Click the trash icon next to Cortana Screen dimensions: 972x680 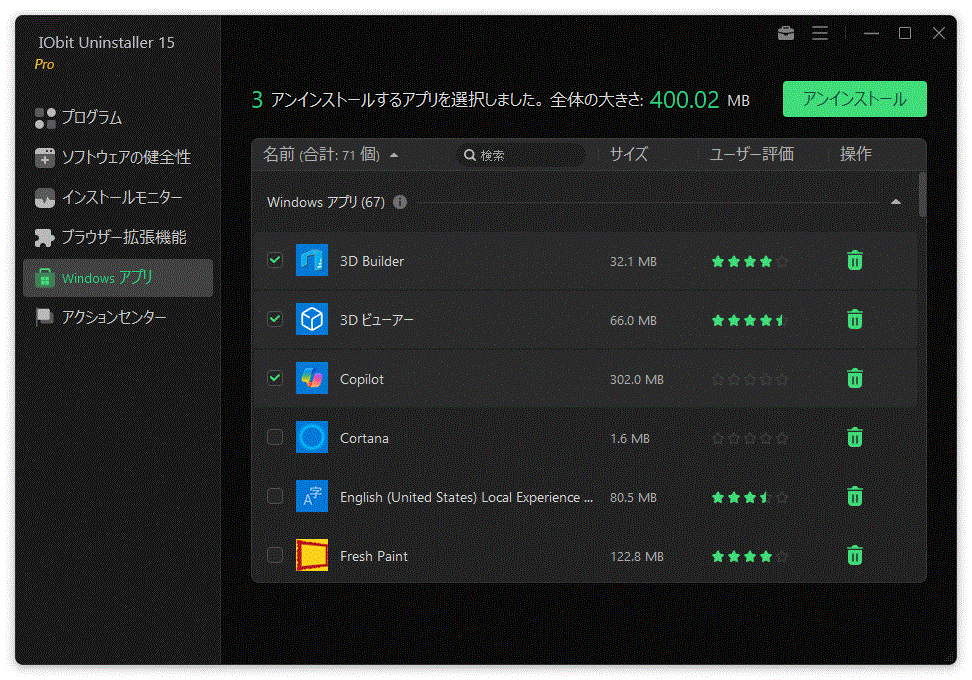[854, 437]
